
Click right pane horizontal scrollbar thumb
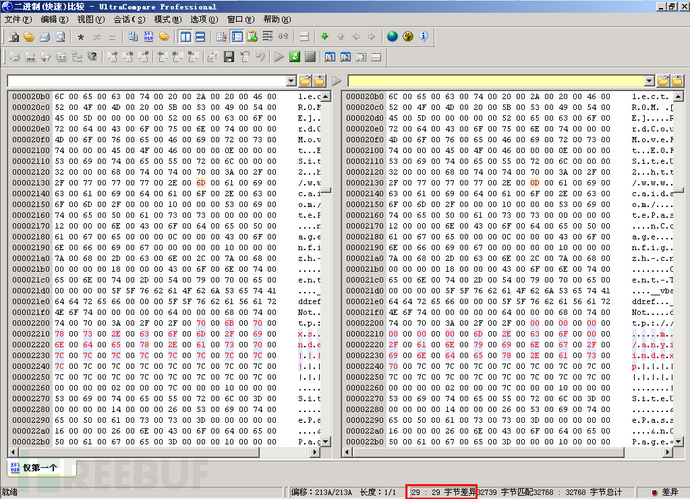click(x=488, y=452)
